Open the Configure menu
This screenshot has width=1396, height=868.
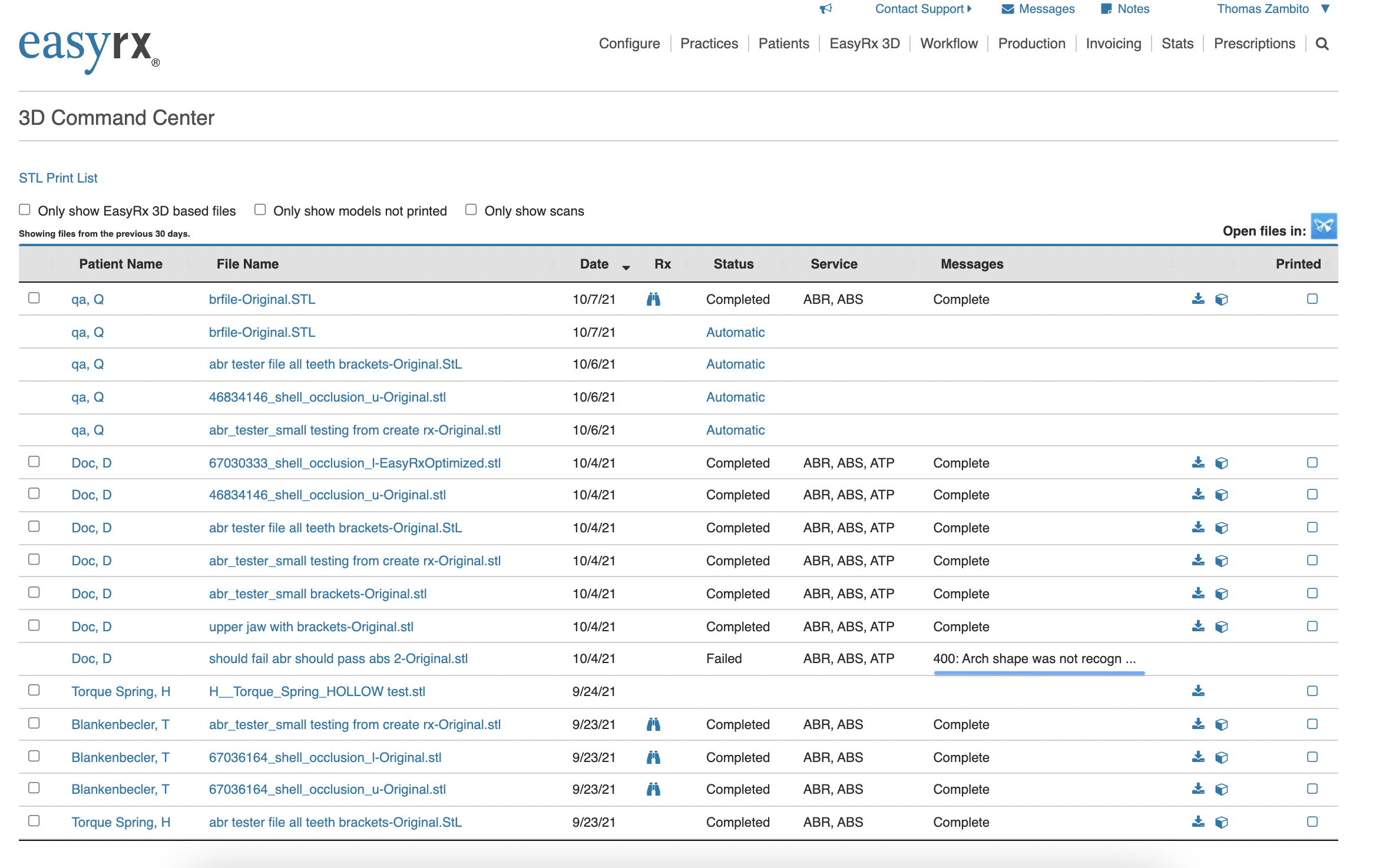629,44
